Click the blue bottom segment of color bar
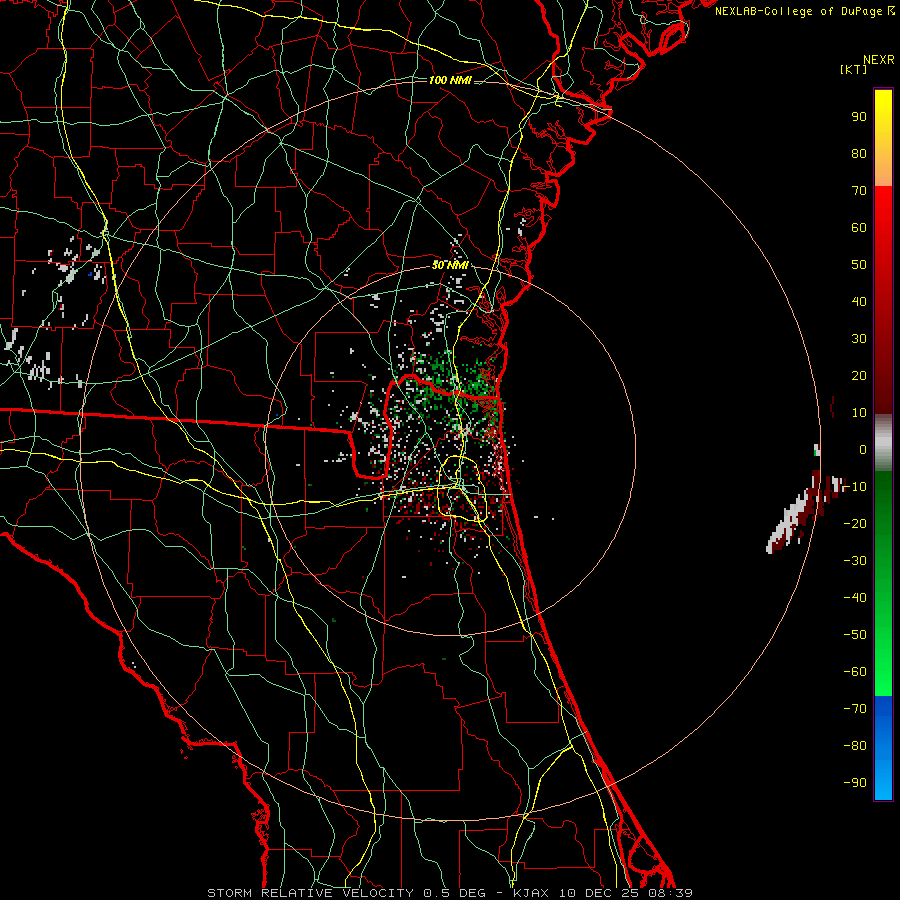The height and width of the screenshot is (900, 900). point(883,748)
